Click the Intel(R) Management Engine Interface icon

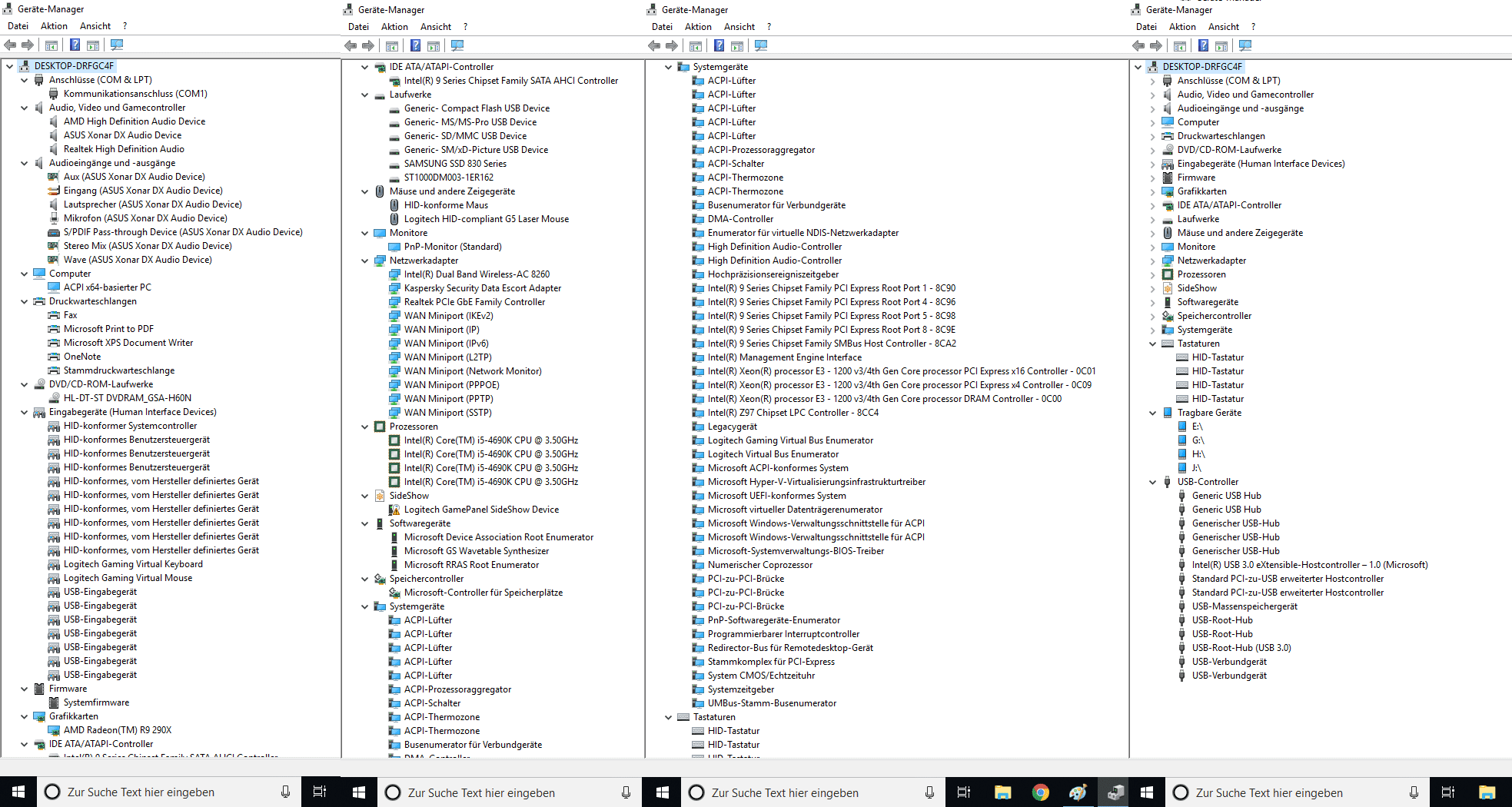(x=698, y=357)
